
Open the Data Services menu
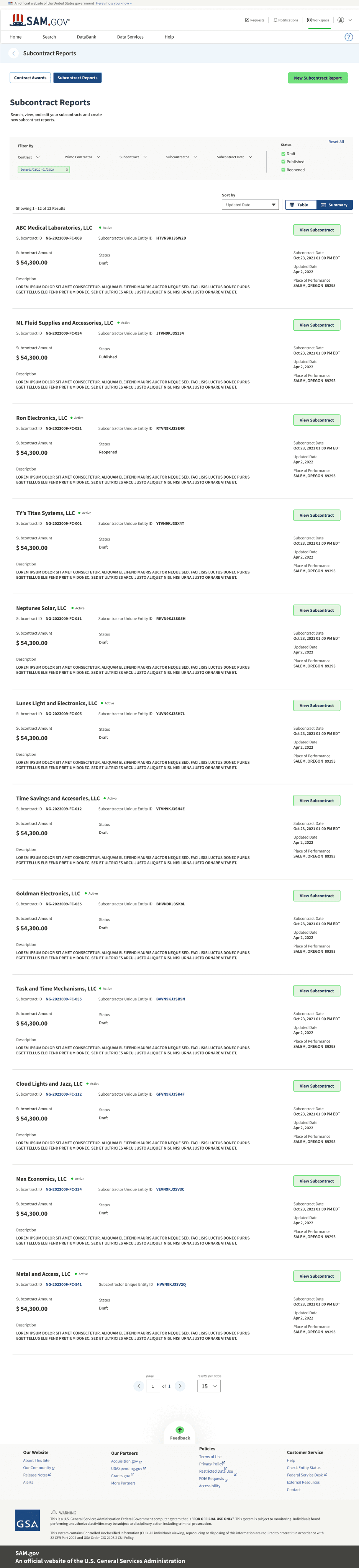130,37
